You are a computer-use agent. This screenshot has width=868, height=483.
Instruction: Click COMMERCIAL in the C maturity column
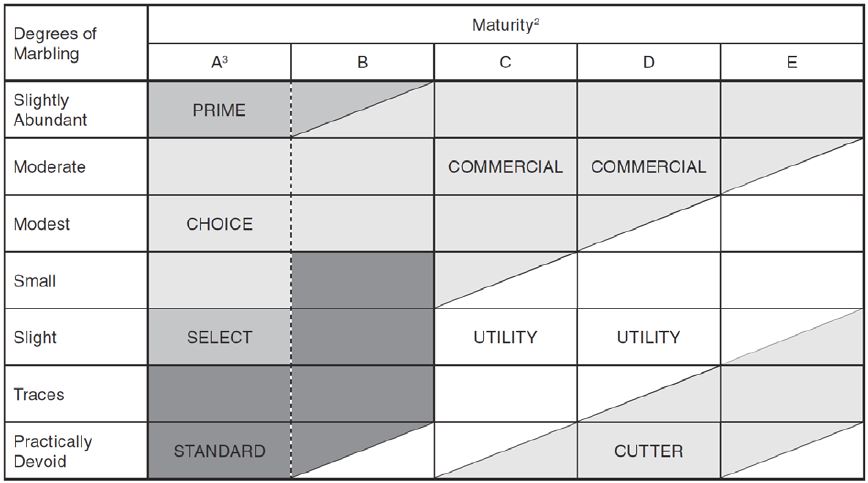tap(505, 167)
